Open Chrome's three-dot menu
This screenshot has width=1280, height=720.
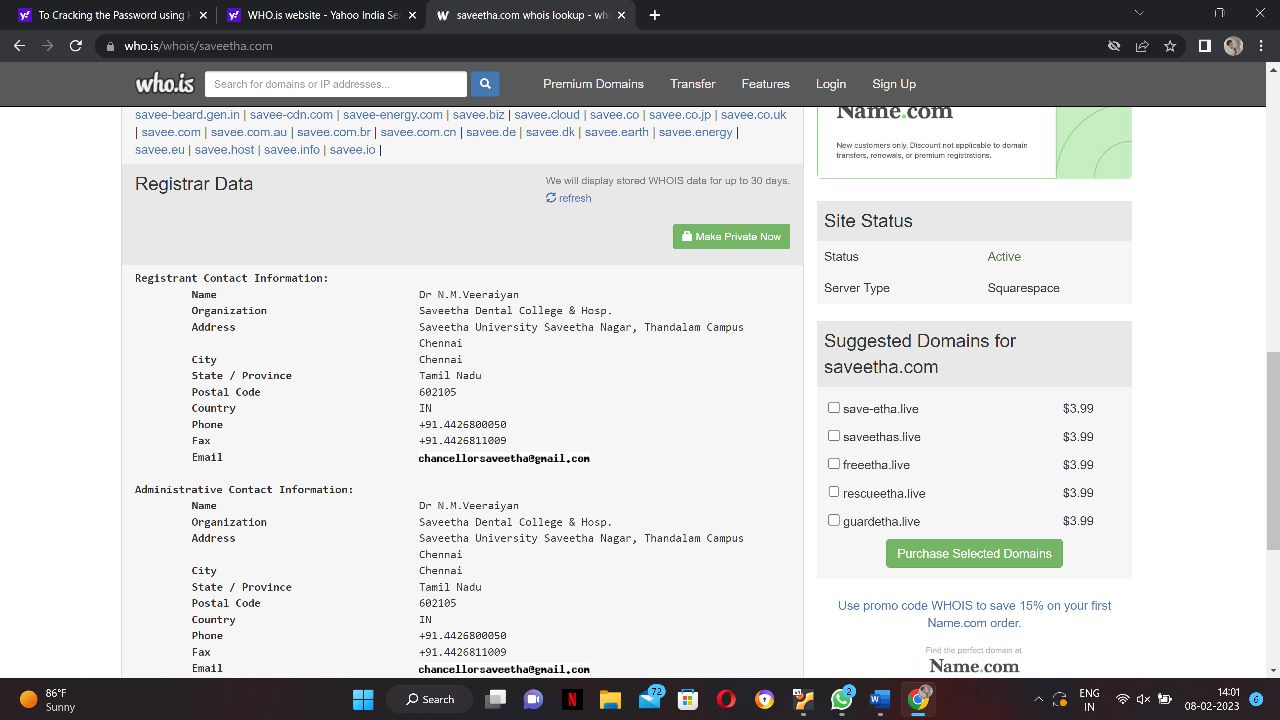coord(1261,46)
